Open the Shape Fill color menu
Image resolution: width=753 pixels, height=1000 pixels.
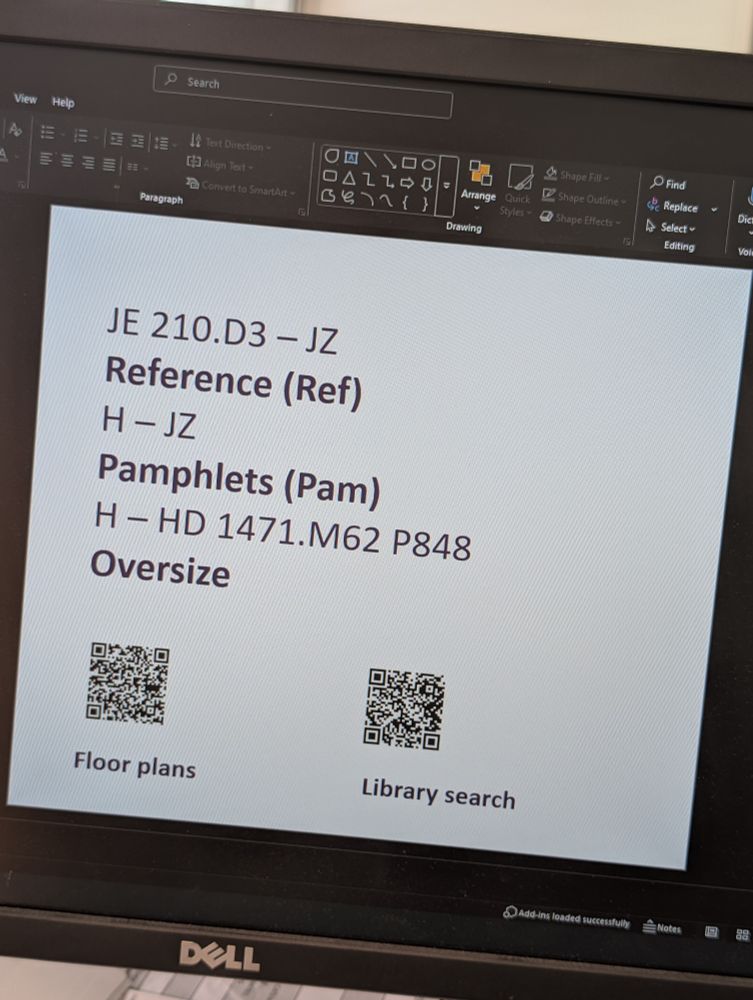577,175
